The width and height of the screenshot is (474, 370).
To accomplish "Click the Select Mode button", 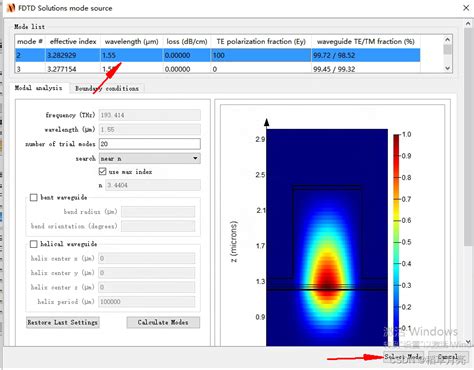I will click(x=403, y=357).
